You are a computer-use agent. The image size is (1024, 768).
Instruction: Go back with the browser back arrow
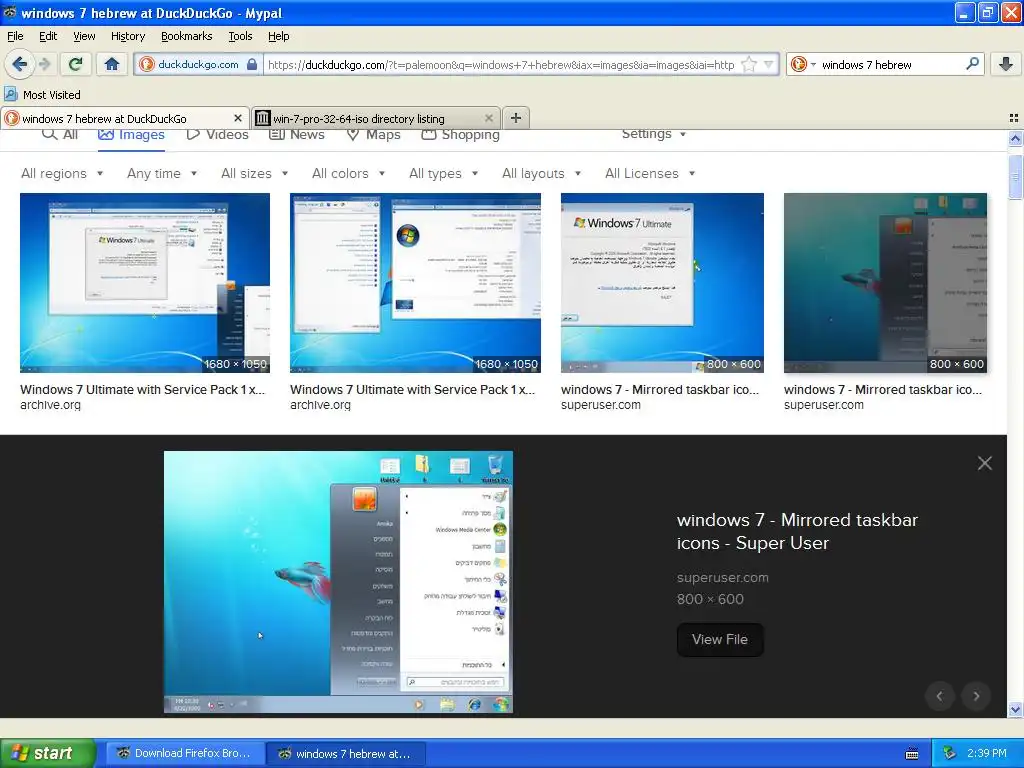(19, 64)
